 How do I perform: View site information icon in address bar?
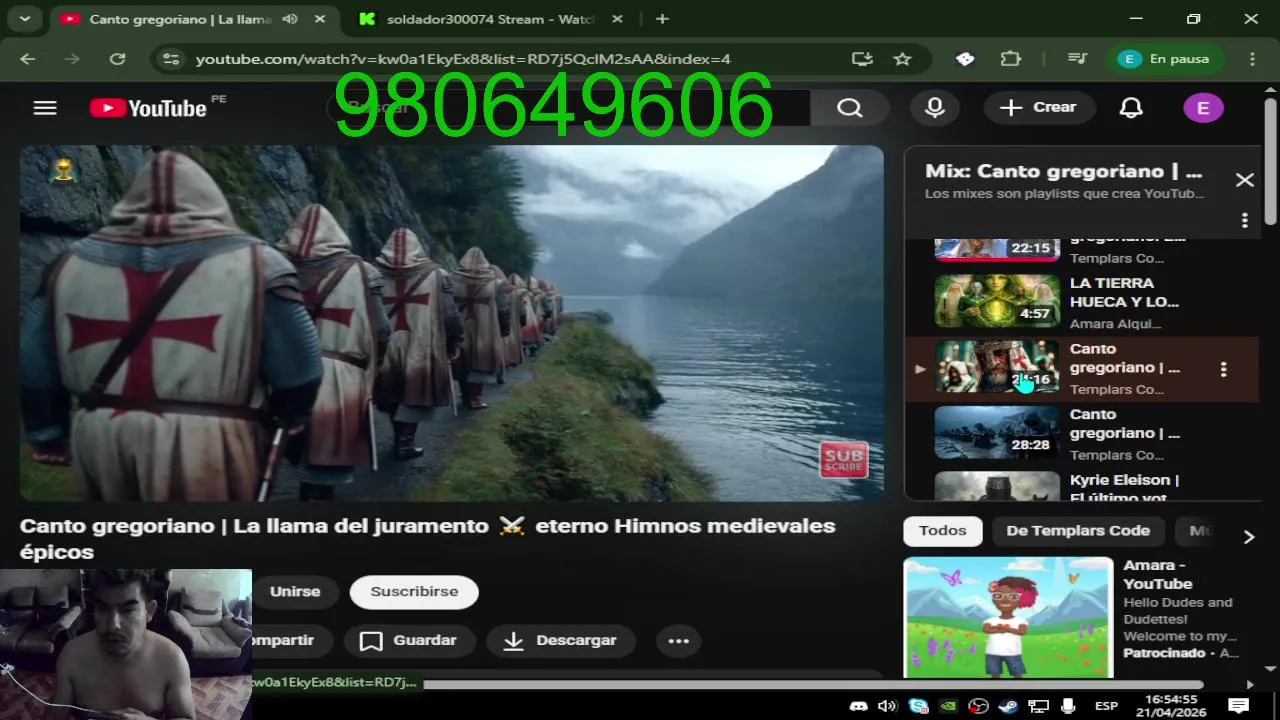(171, 59)
